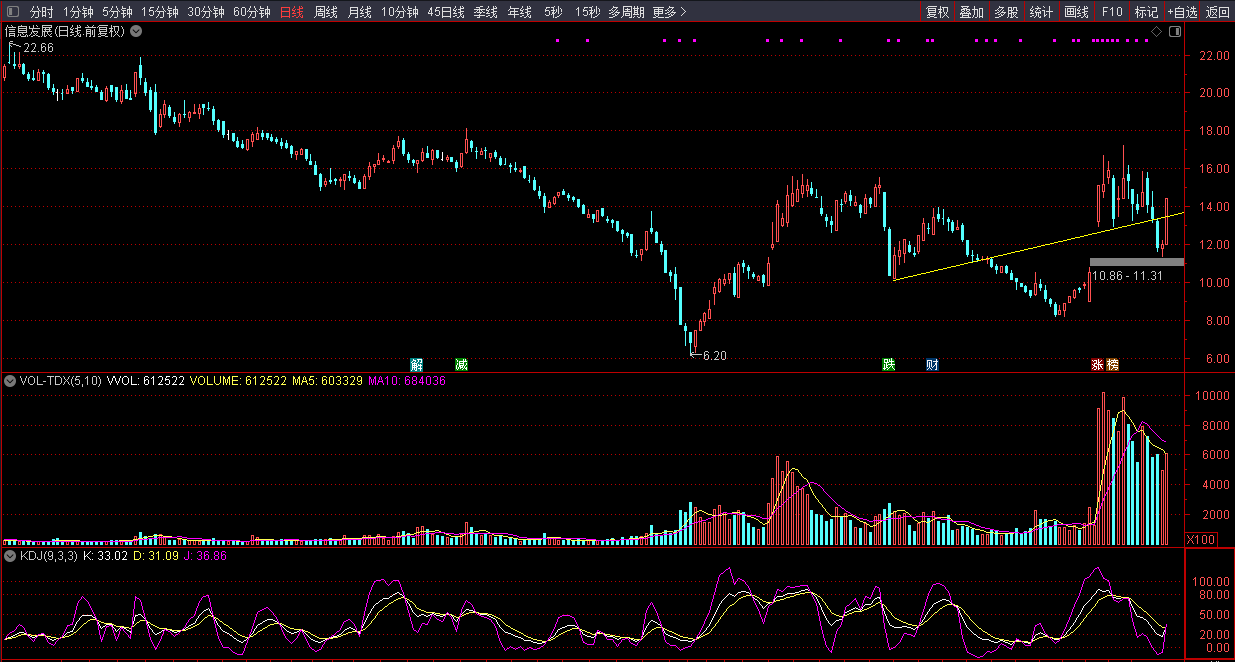
Task: Click the '减' event marker icon
Action: (461, 364)
